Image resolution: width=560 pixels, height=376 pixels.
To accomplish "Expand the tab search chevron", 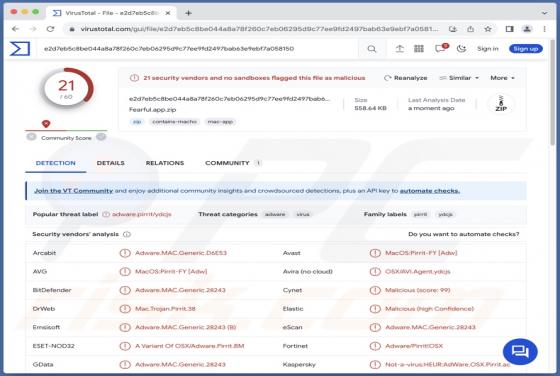I will tap(544, 13).
